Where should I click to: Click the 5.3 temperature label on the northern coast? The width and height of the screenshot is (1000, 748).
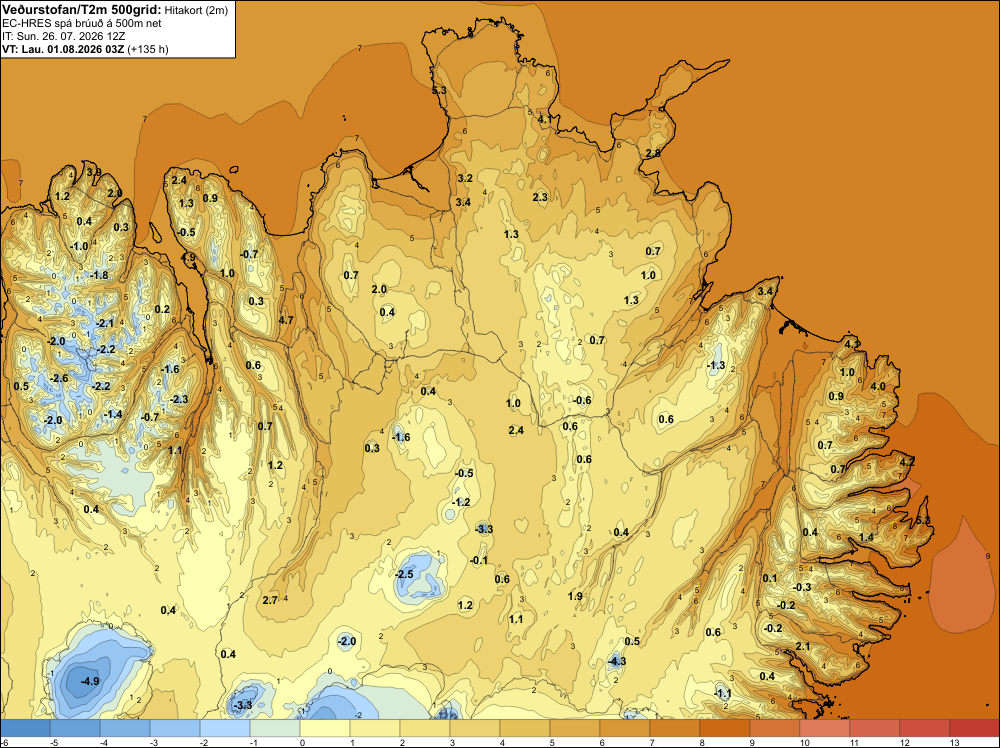(439, 91)
